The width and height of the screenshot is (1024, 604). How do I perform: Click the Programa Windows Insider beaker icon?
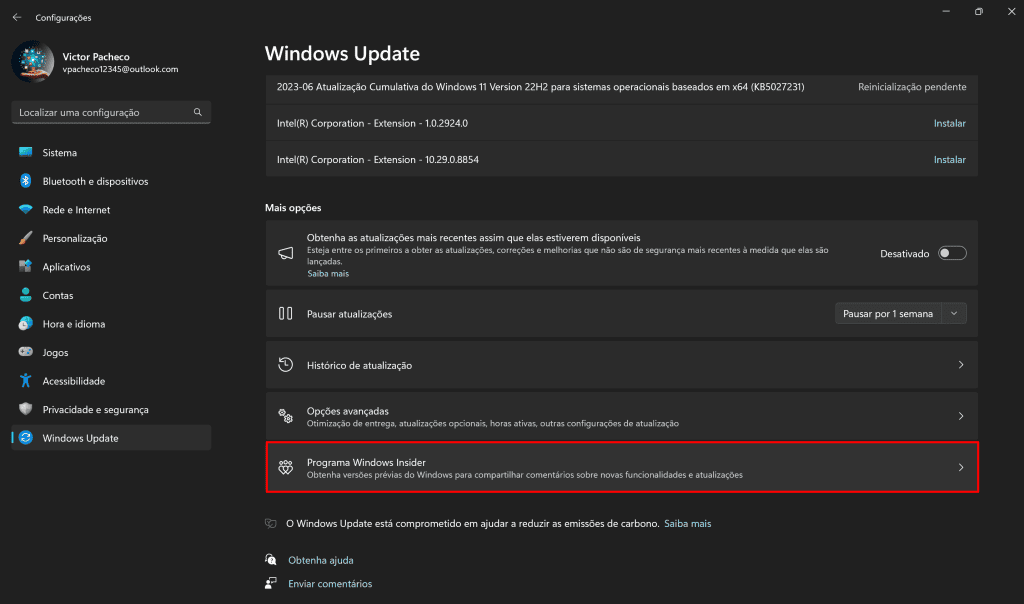(x=285, y=467)
